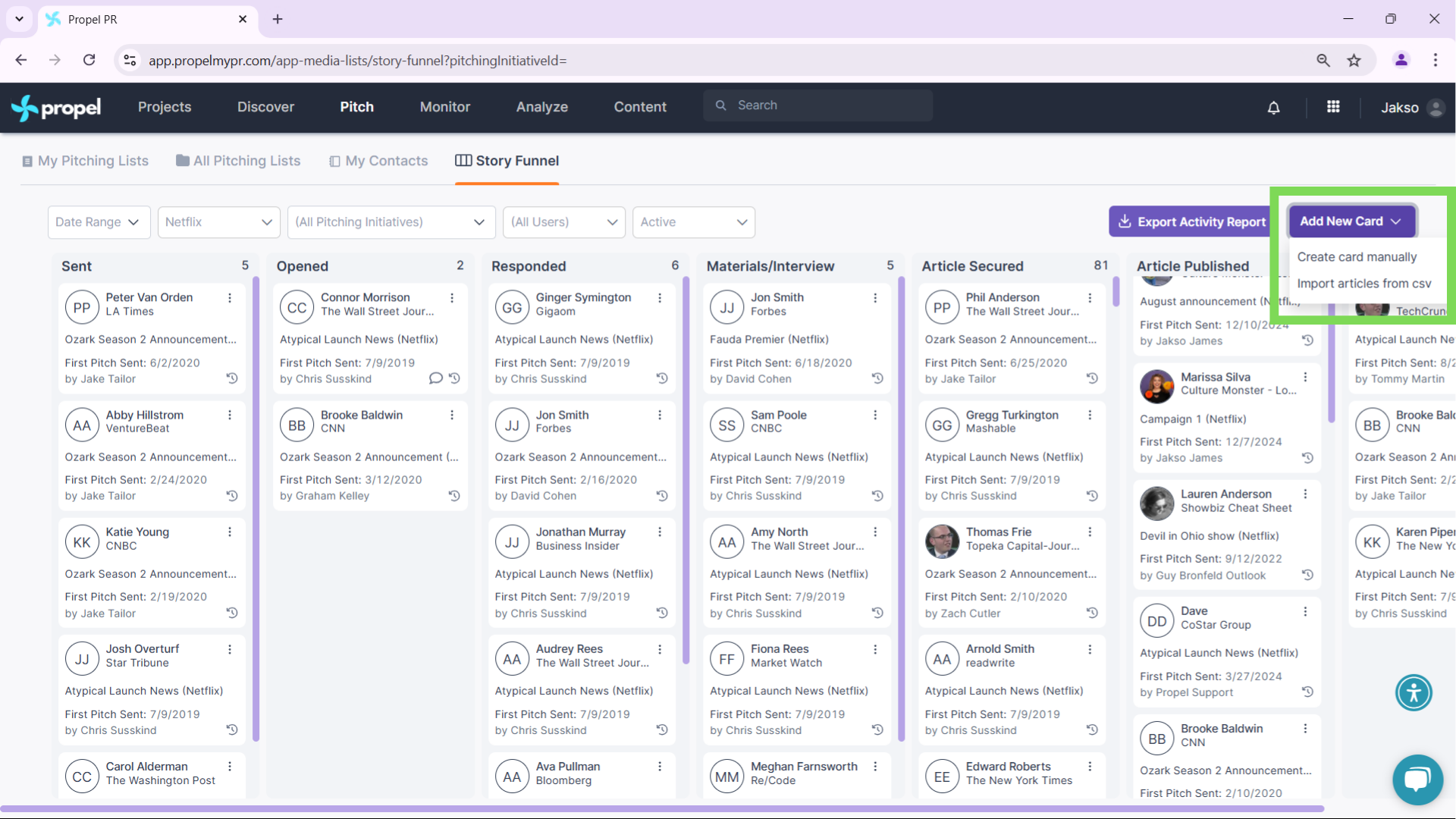Open the chat support bubble
This screenshot has width=1456, height=819.
pyautogui.click(x=1417, y=780)
